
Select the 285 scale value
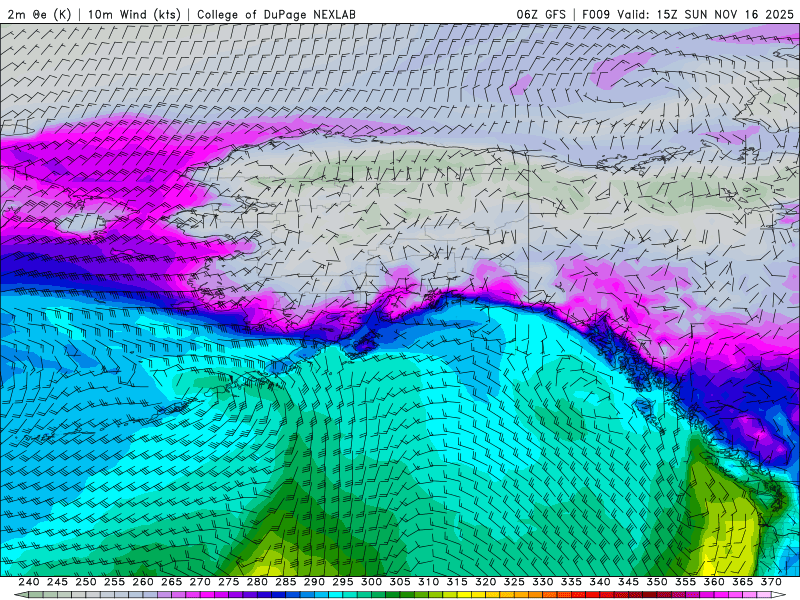(x=286, y=582)
